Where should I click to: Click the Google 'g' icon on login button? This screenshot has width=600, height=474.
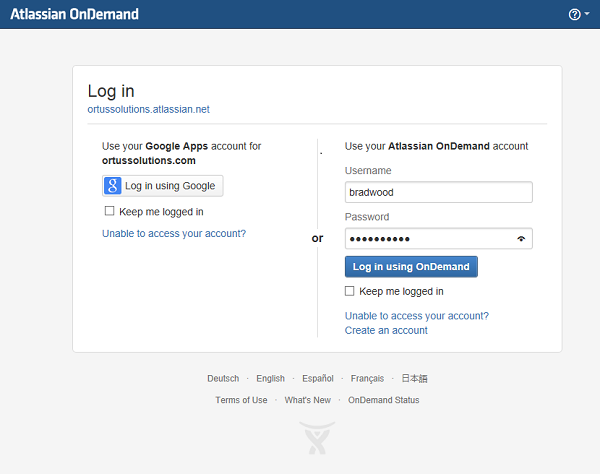(x=113, y=186)
